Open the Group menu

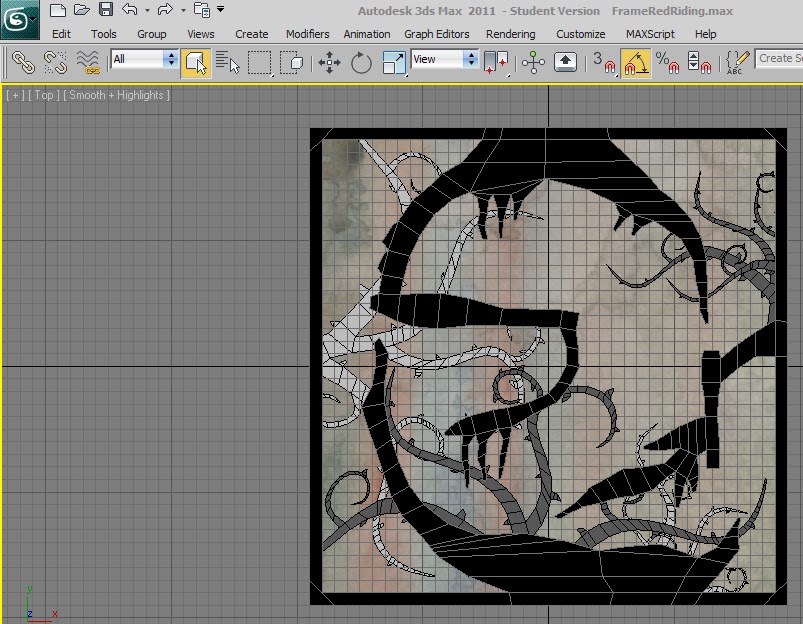[x=152, y=34]
